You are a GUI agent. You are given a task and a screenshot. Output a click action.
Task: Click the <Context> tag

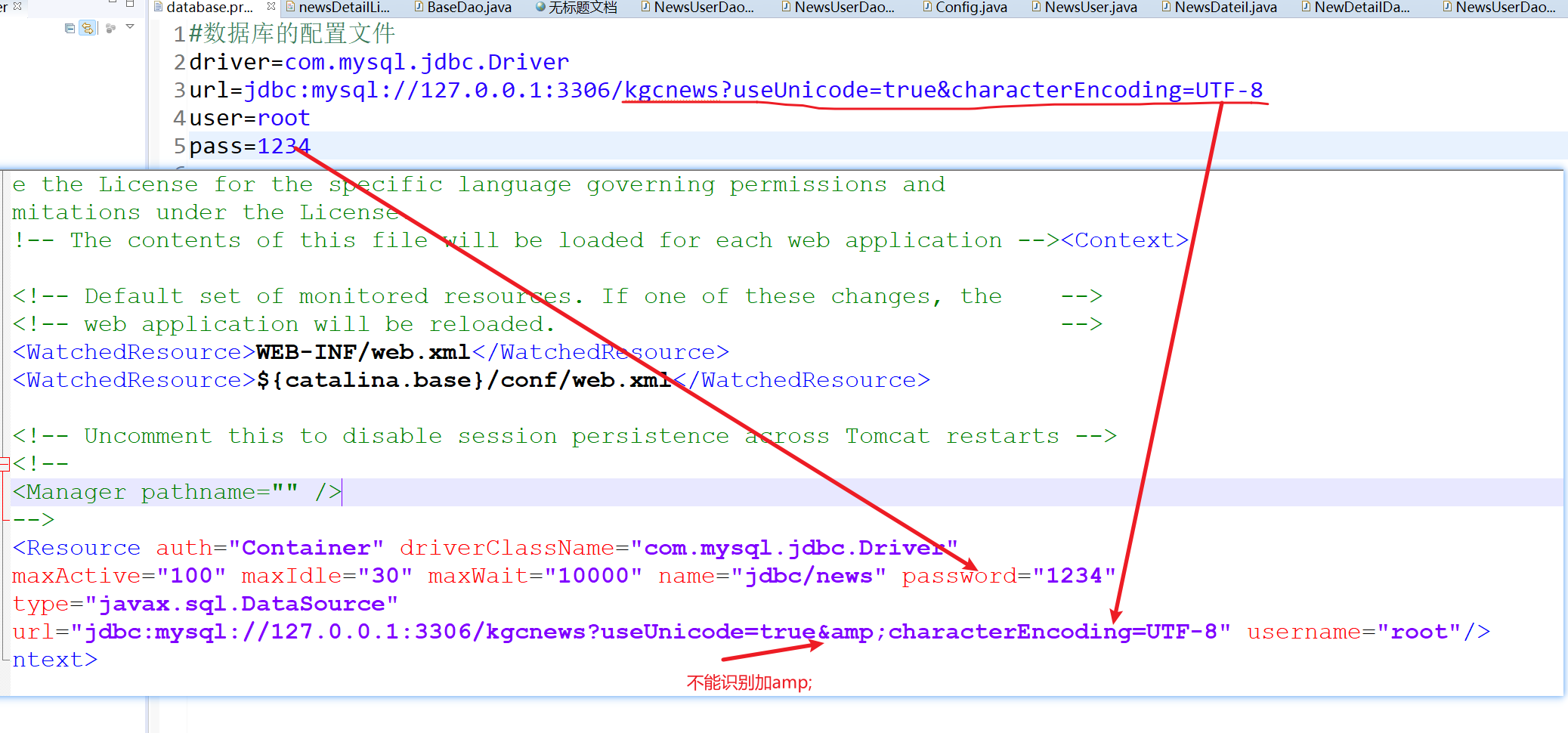click(x=1124, y=240)
